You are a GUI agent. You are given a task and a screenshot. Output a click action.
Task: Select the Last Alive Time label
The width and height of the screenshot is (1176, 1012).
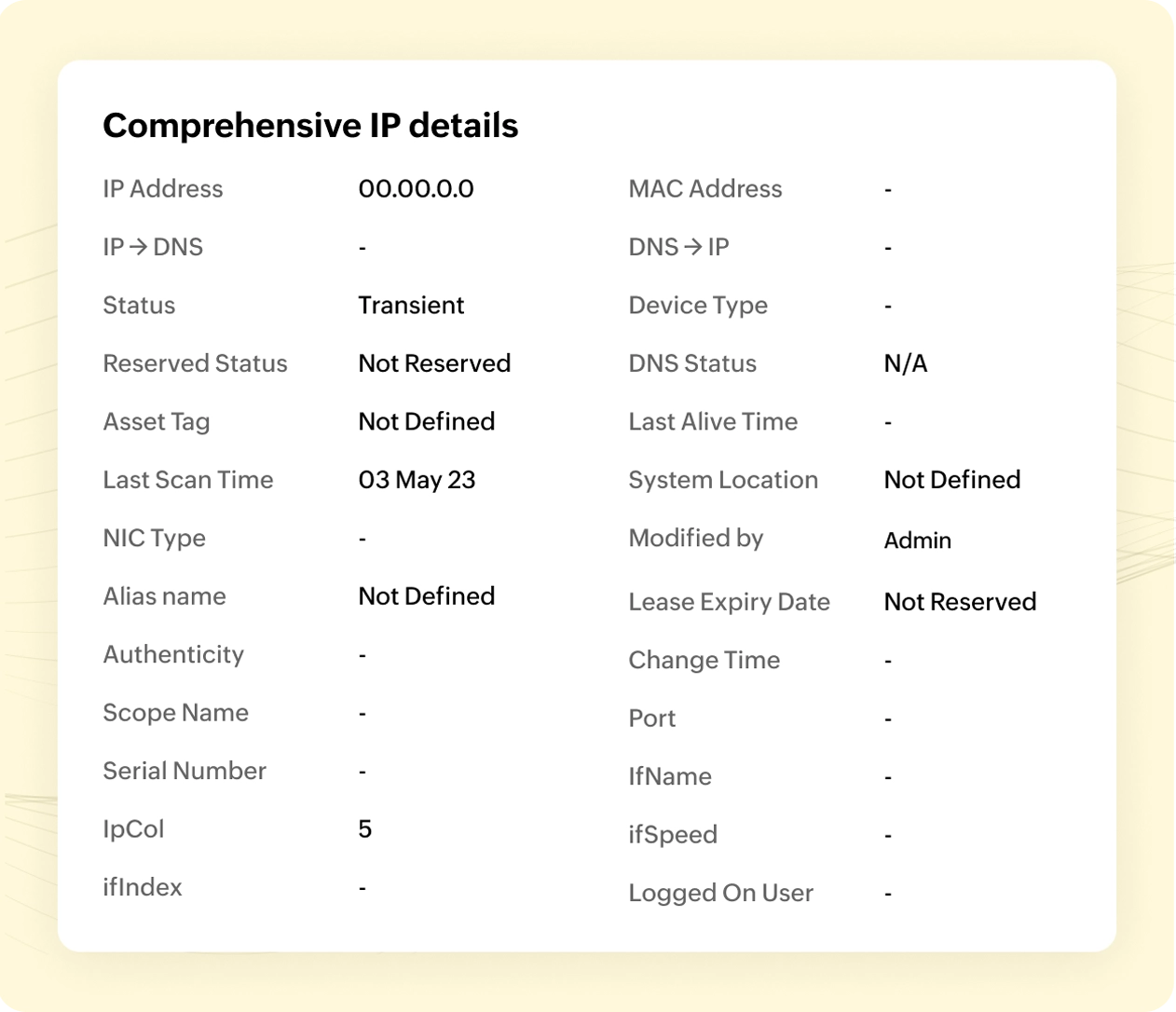point(713,422)
